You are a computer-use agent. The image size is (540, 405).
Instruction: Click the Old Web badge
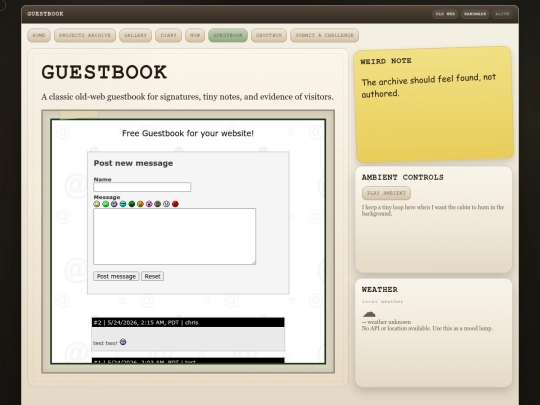pos(445,14)
